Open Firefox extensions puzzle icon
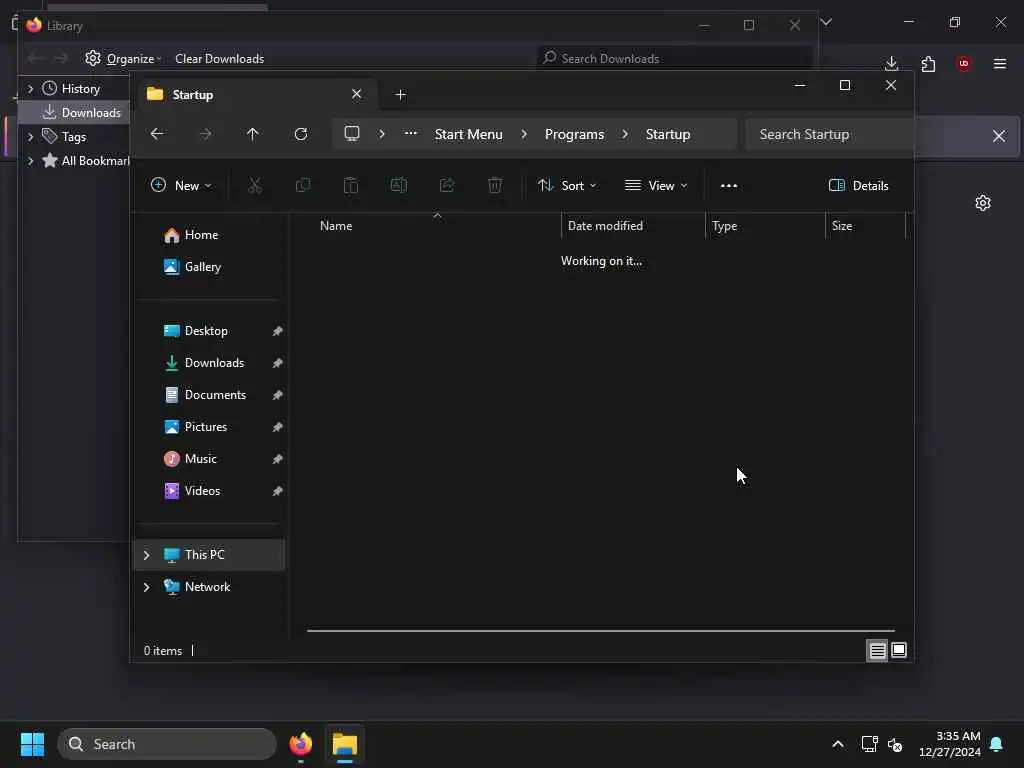Screen dimensions: 1024x768 click(928, 64)
